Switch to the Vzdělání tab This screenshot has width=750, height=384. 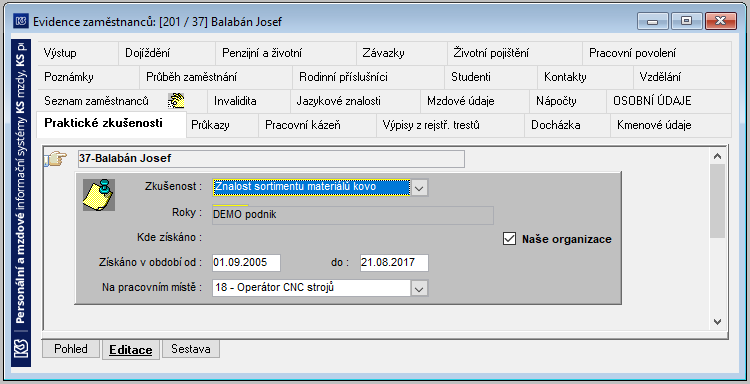(x=682, y=77)
